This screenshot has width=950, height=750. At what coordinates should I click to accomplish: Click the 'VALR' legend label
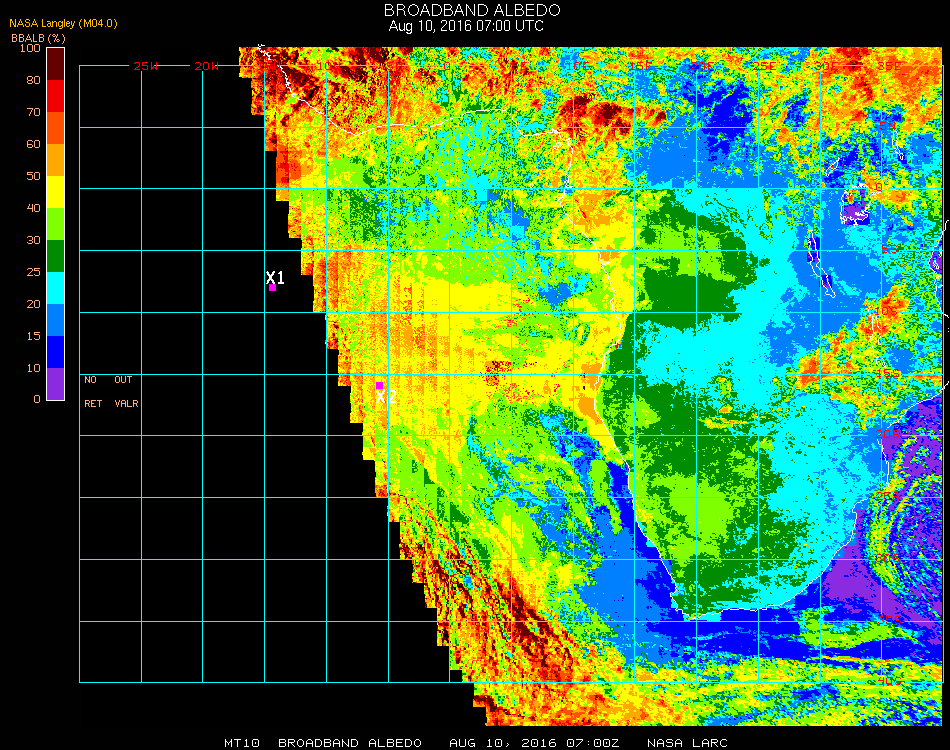[126, 403]
